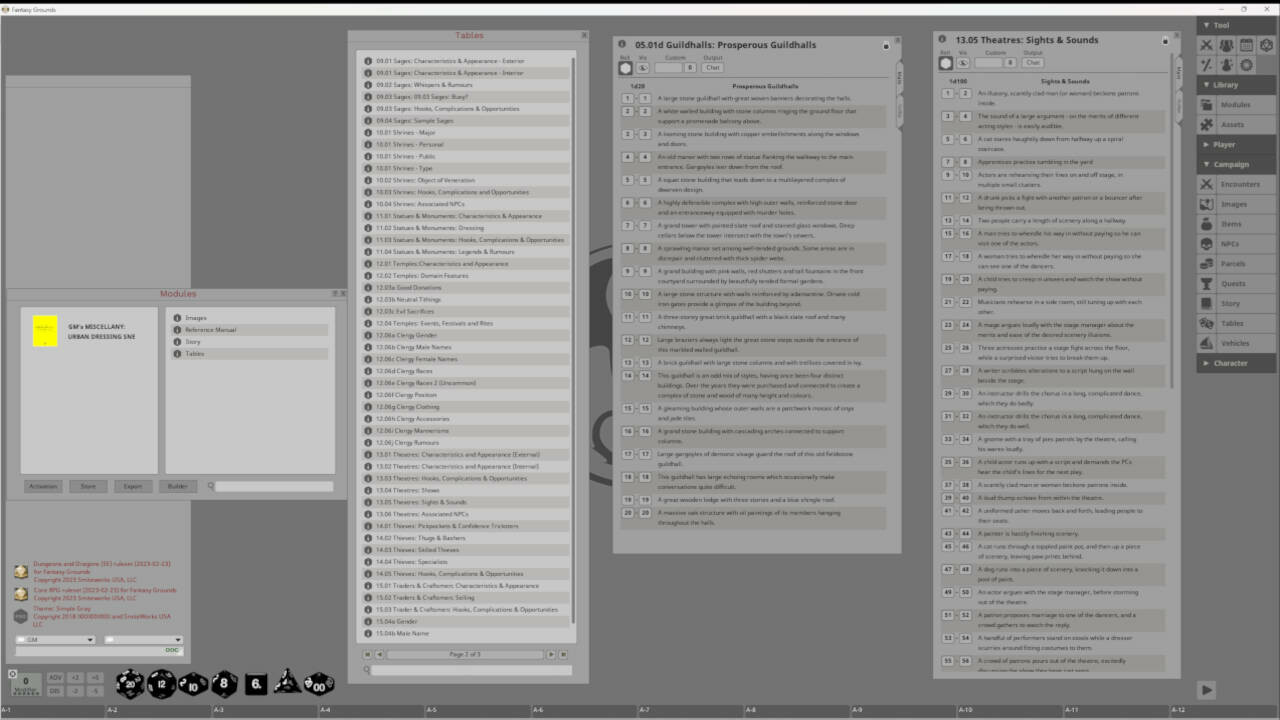Open the Parcels campaign panel

click(x=1236, y=263)
